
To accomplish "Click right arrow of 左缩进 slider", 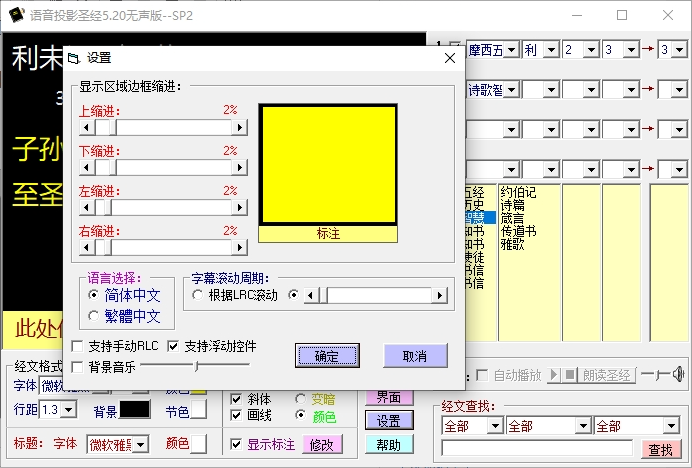I will coord(240,207).
